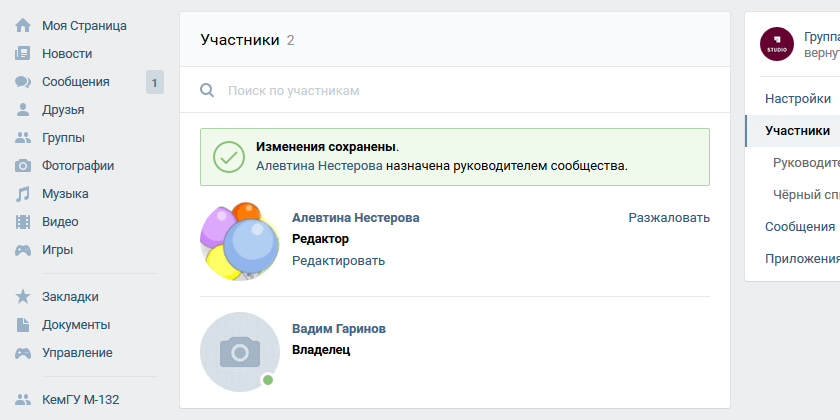Open Документы section
The height and width of the screenshot is (420, 840).
tap(76, 325)
